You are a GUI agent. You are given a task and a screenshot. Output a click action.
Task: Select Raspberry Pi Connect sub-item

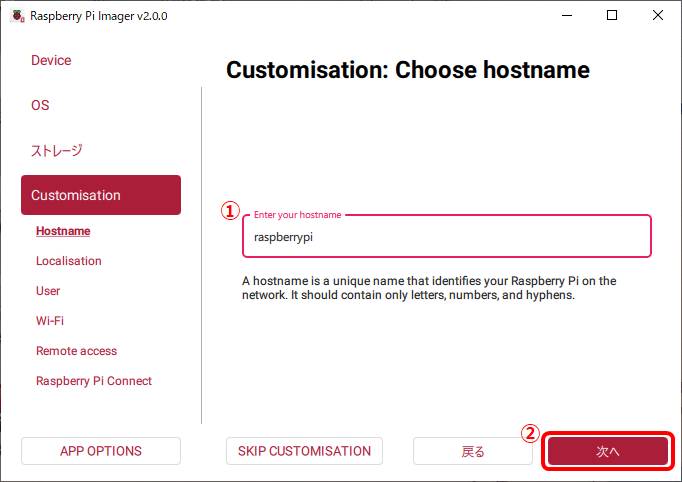coord(94,381)
